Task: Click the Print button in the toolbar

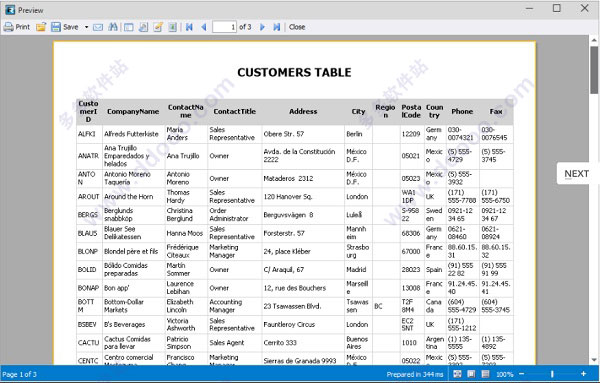Action: point(16,27)
